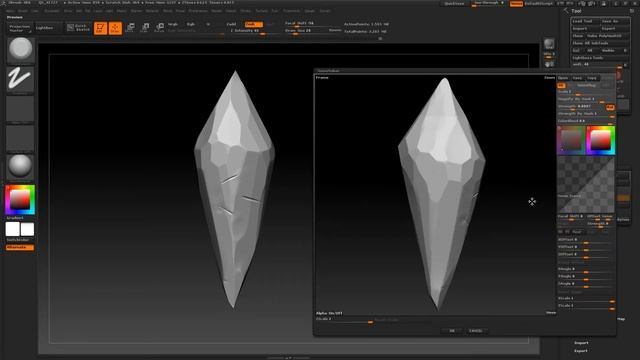Screen dimensions: 640x360
Task: Adjust the XScale slider
Action: pos(586,299)
